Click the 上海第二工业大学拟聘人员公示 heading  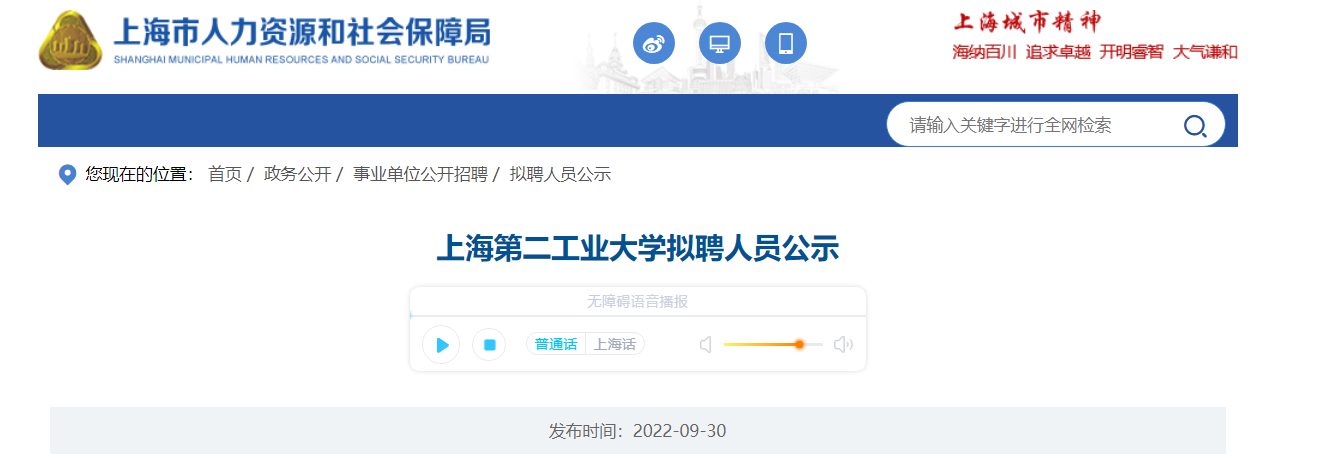(638, 248)
